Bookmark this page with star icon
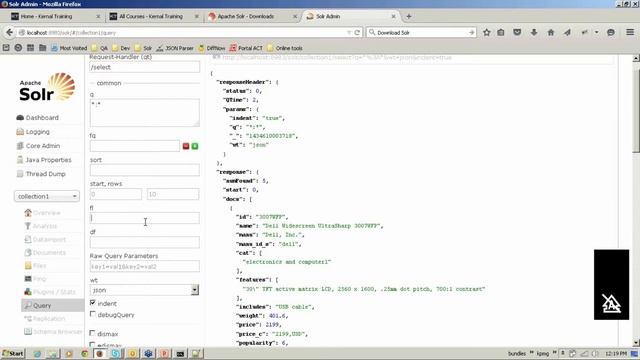The width and height of the screenshot is (640, 360). tap(487, 32)
